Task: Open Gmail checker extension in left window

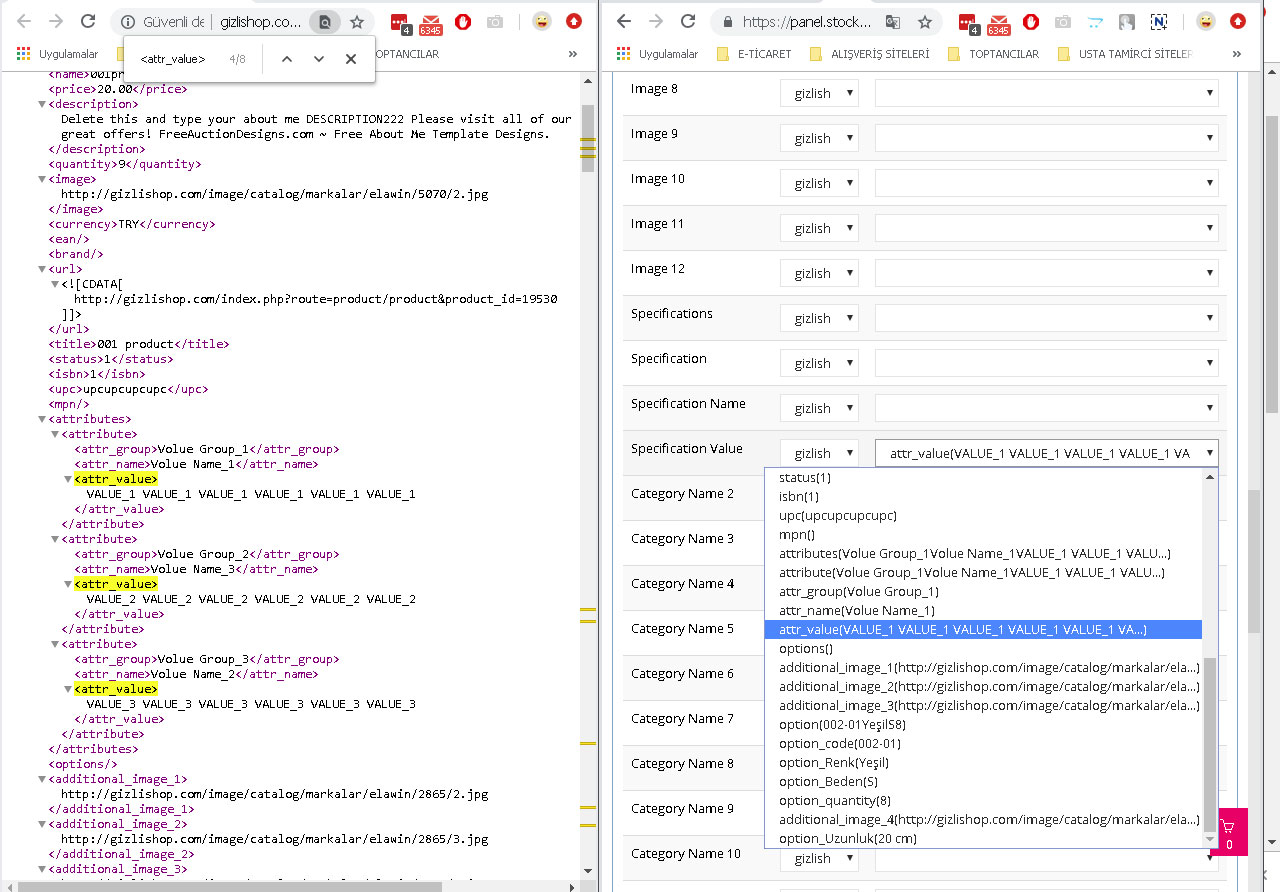Action: (x=431, y=21)
